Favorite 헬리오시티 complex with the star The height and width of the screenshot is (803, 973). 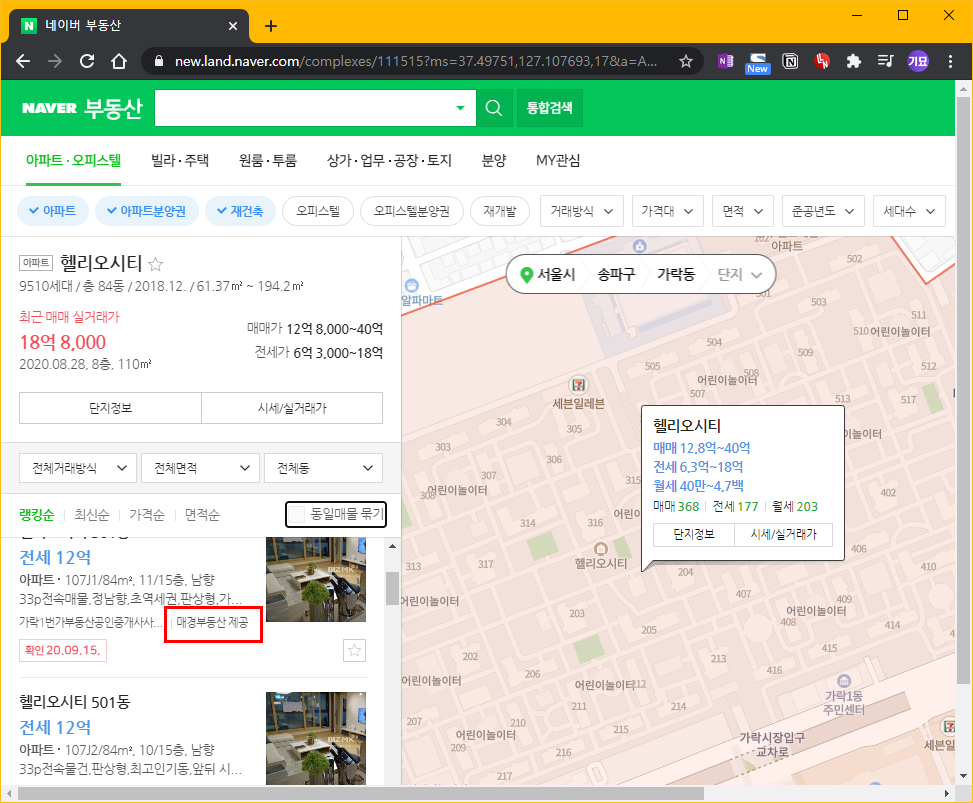[x=156, y=265]
